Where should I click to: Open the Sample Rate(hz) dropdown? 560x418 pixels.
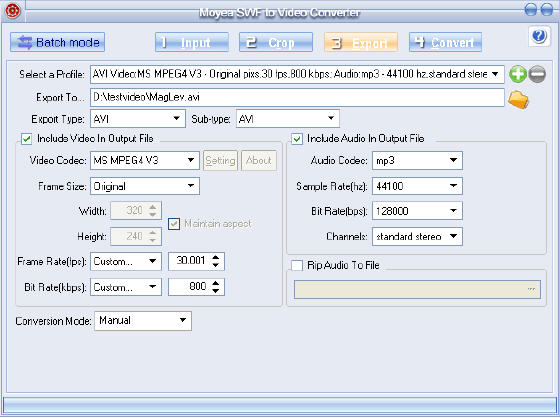[x=417, y=186]
